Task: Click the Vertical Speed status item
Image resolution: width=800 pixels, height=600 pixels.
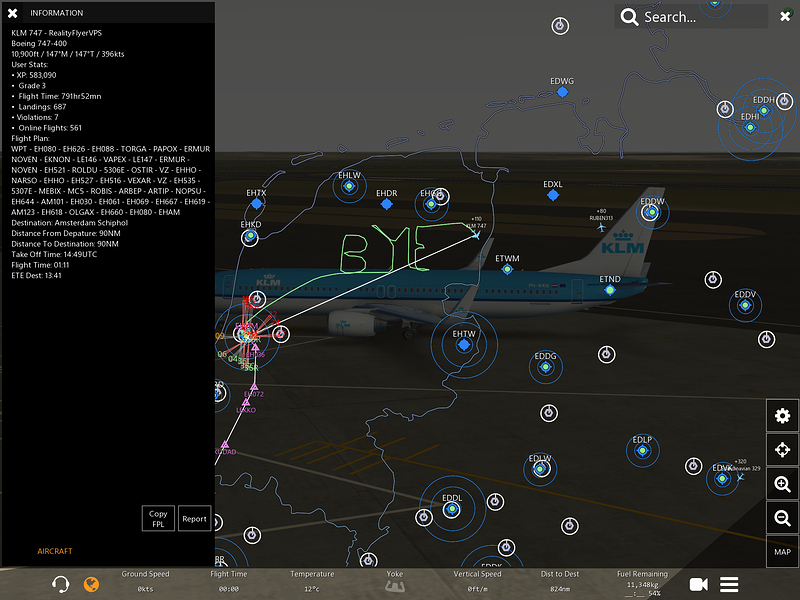Action: point(478,581)
